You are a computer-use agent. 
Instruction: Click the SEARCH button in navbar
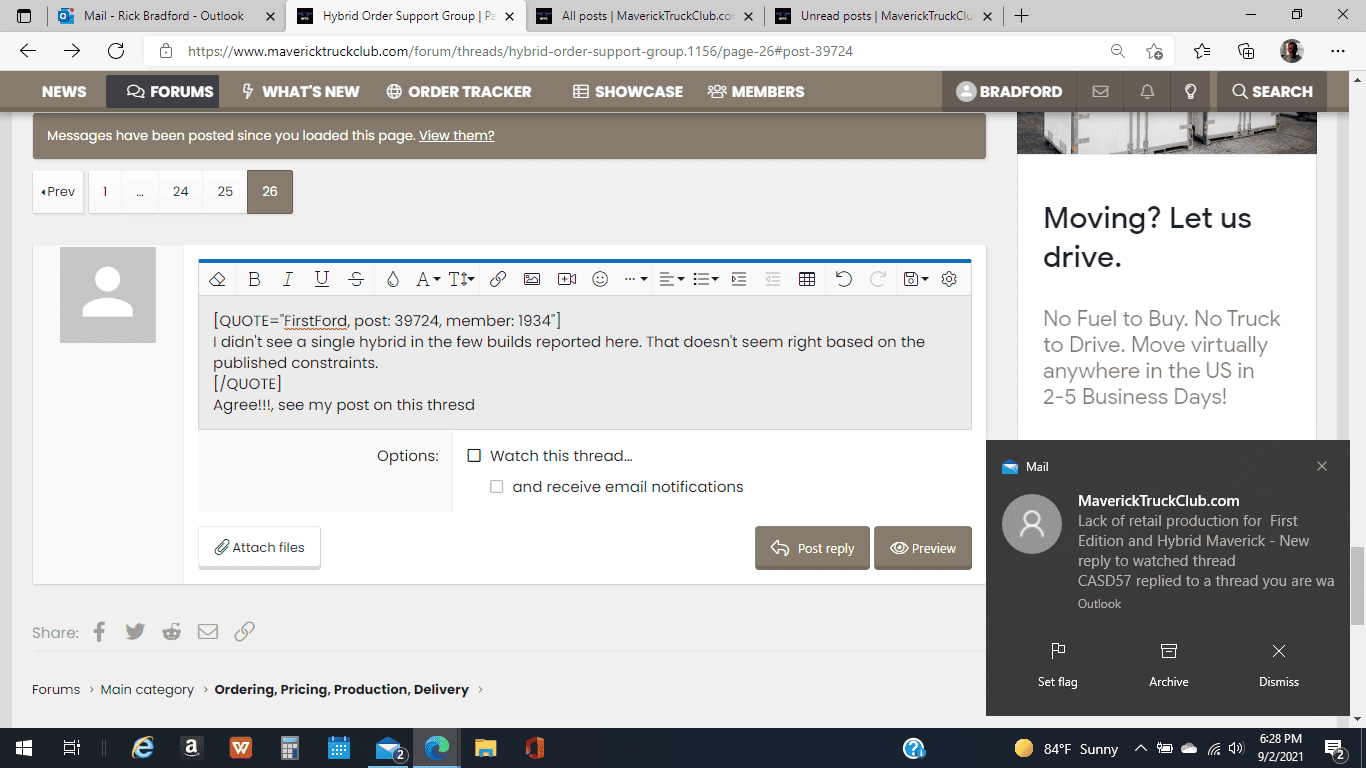point(1272,91)
